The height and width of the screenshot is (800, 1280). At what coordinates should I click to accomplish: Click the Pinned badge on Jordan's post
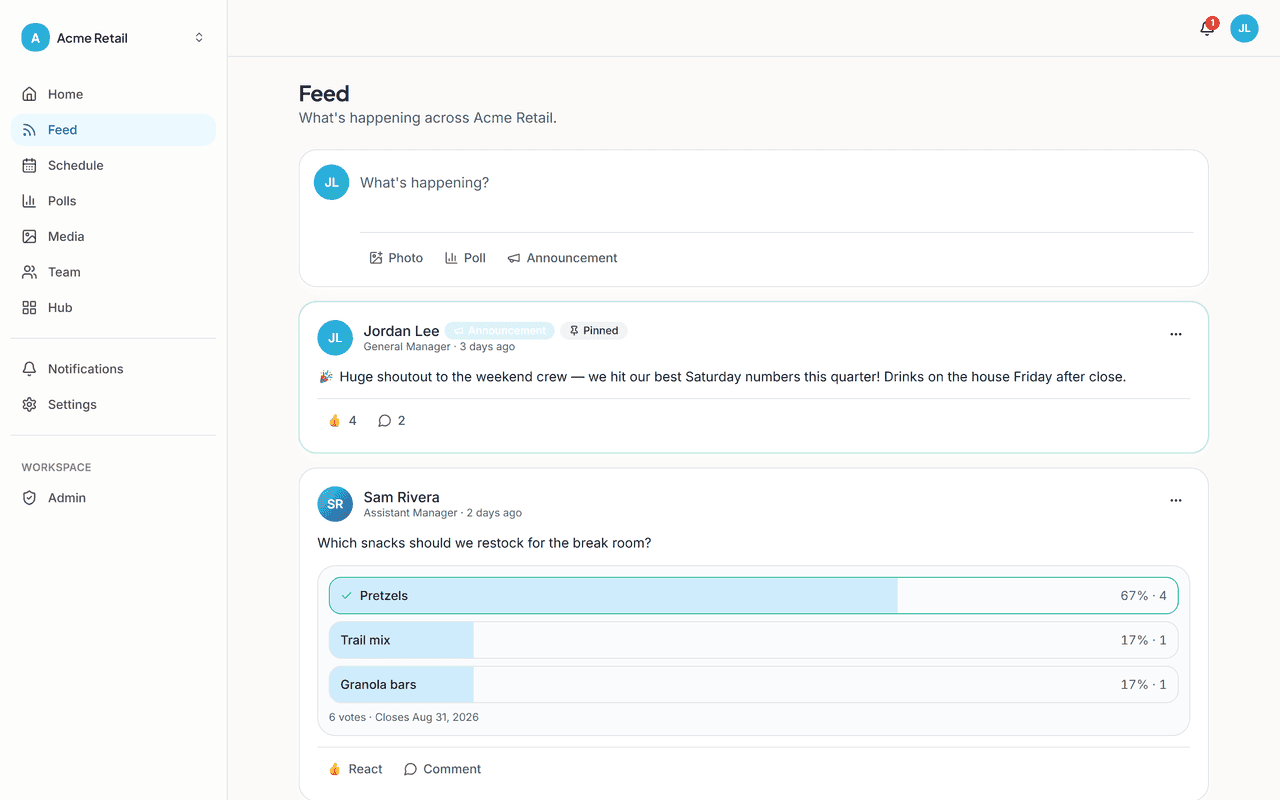[593, 331]
